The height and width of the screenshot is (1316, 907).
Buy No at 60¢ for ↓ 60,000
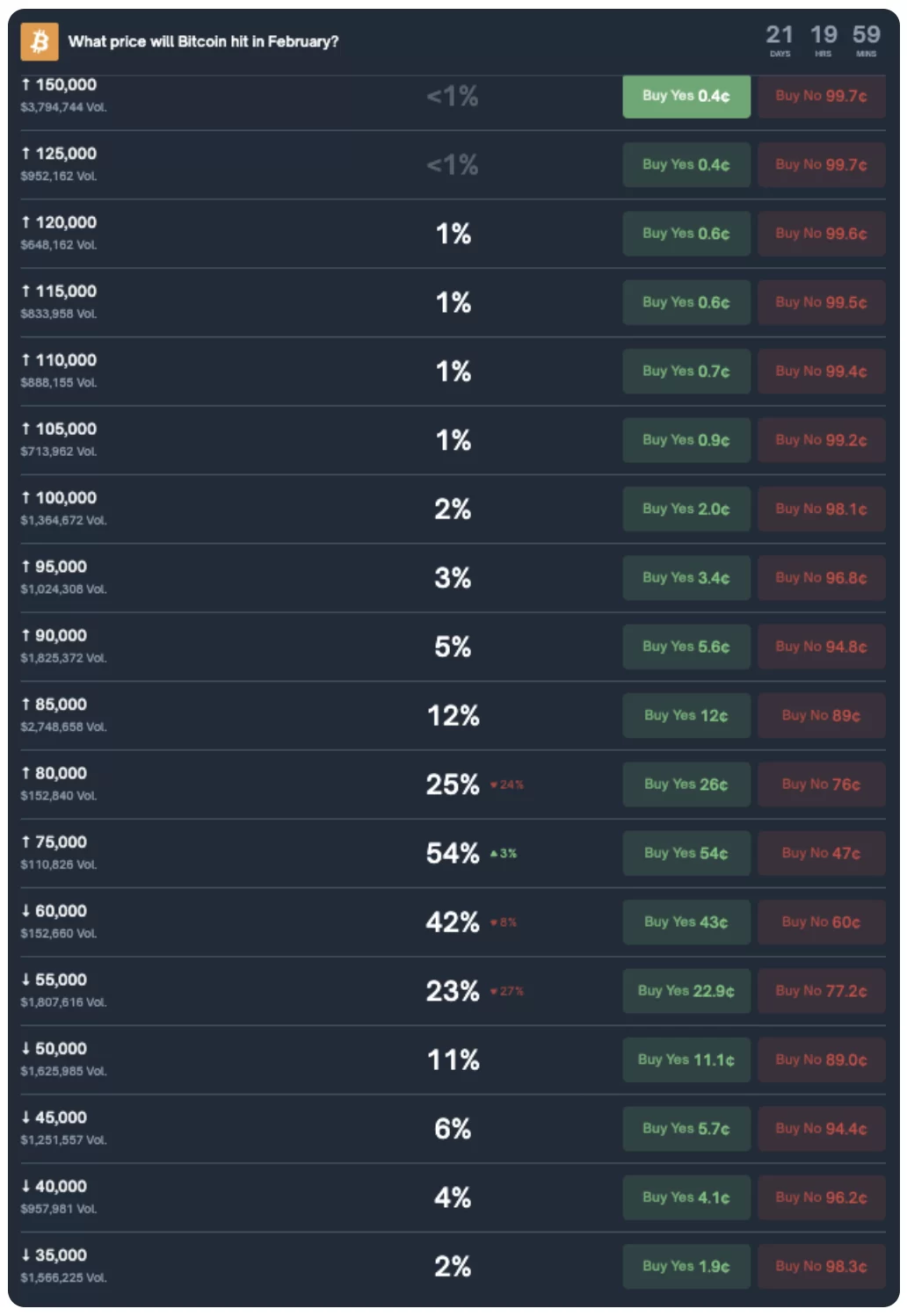[x=821, y=922]
